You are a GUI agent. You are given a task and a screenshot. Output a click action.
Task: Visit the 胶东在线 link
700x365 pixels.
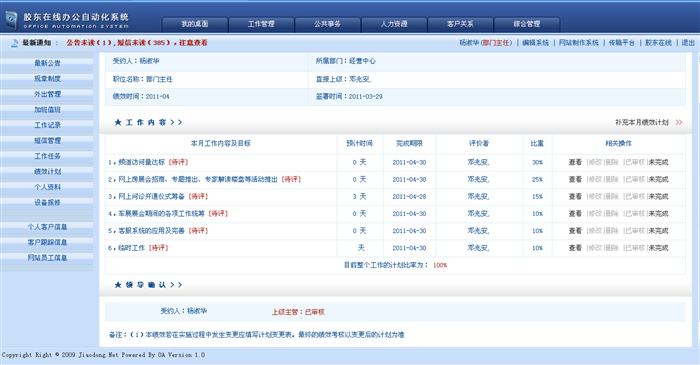(658, 43)
